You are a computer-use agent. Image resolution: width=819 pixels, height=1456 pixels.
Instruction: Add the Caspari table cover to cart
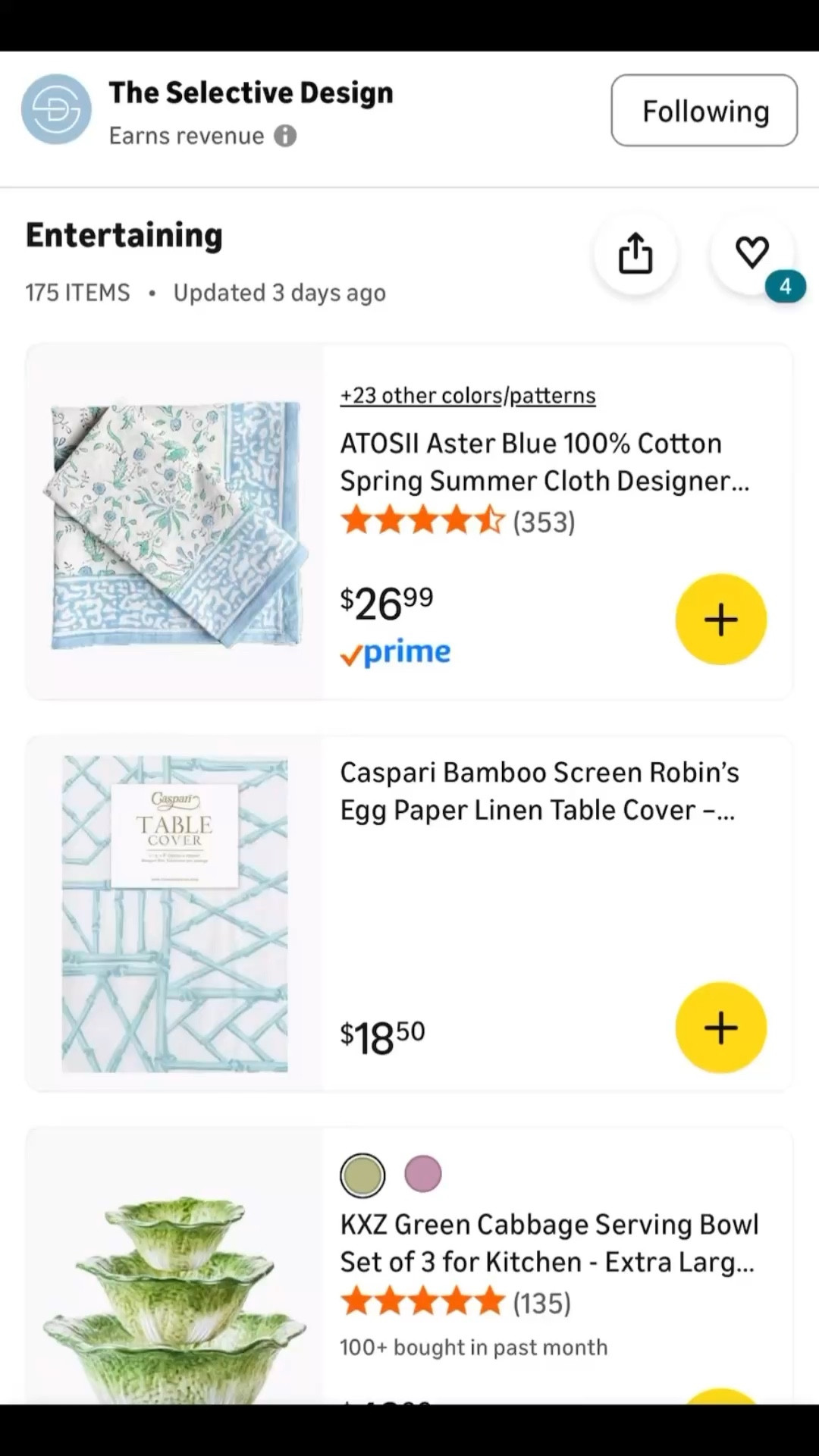click(720, 1028)
